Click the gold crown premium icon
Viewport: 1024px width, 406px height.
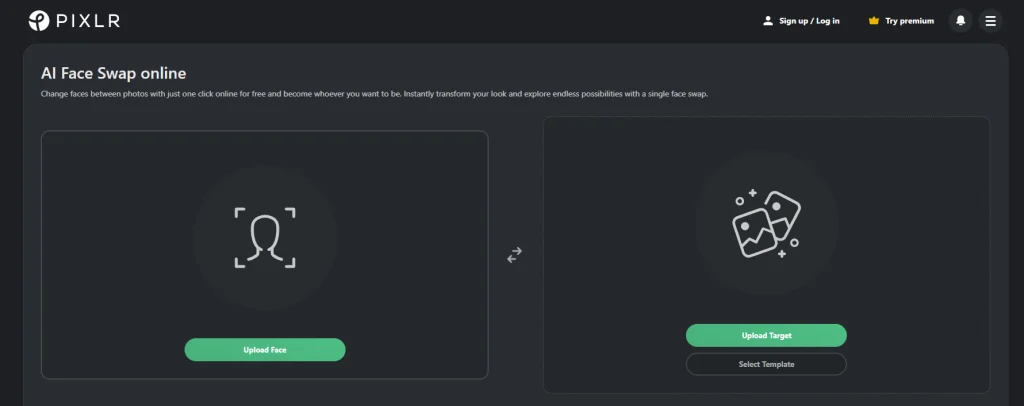874,20
